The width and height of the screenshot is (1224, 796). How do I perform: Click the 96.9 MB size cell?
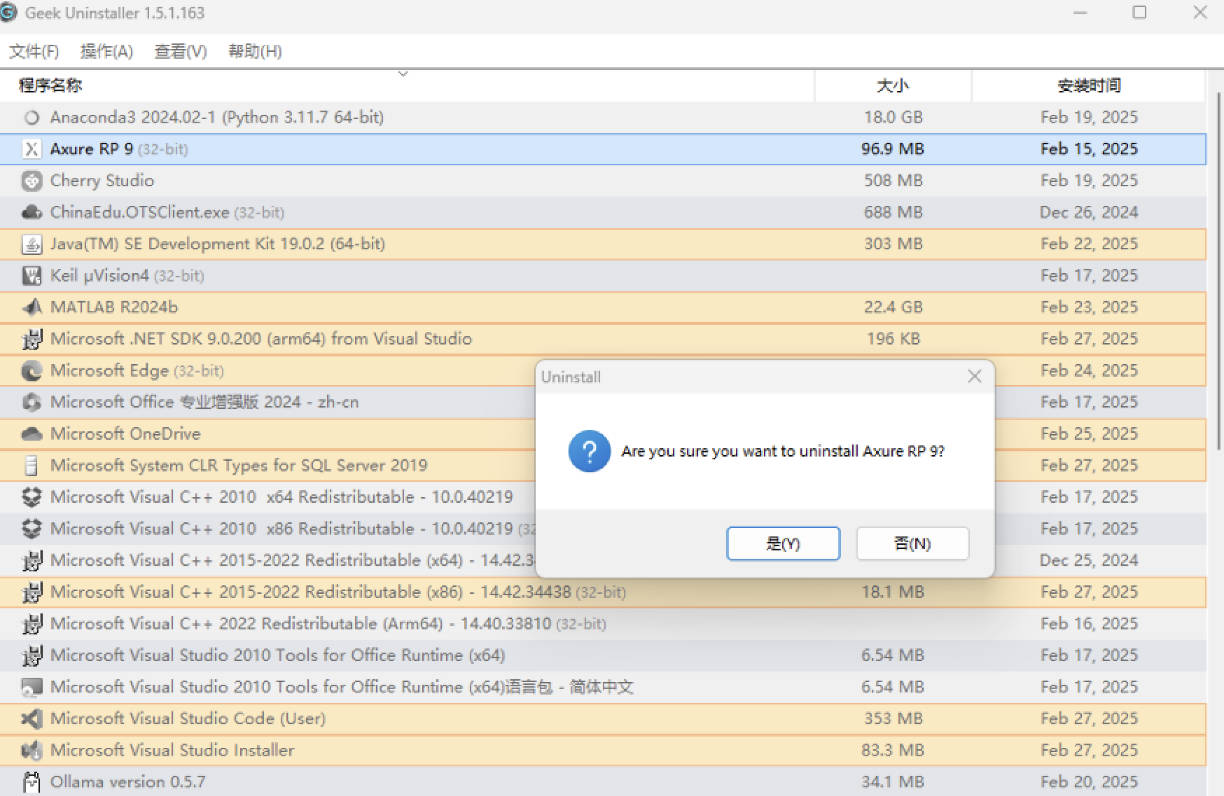pos(893,149)
